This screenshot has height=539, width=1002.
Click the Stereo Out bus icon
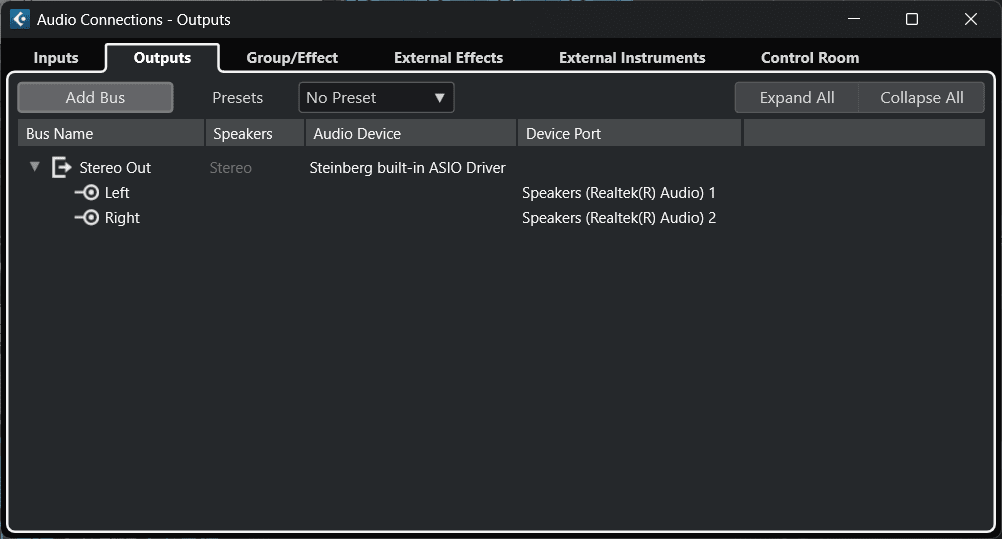coord(62,168)
